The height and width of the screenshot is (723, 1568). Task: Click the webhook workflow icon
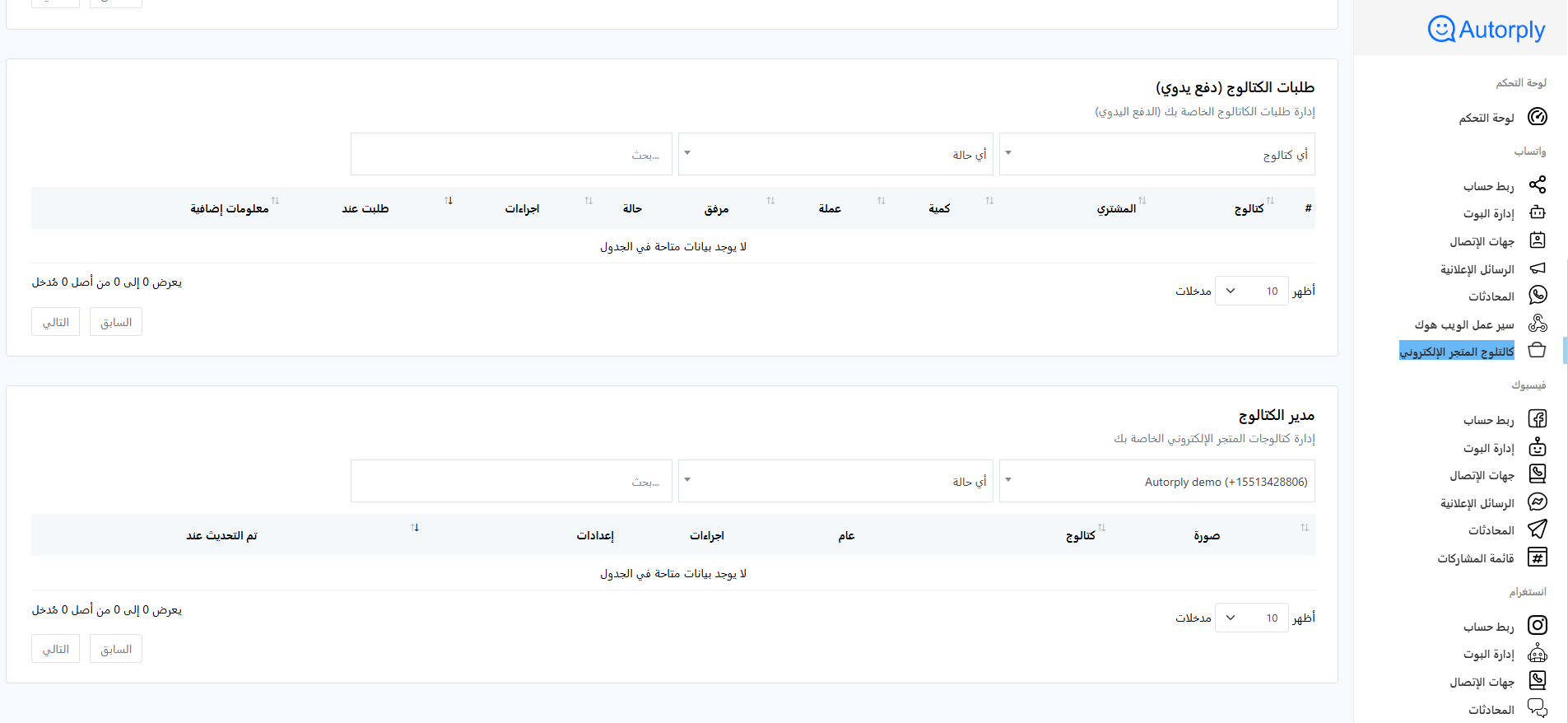click(x=1537, y=324)
